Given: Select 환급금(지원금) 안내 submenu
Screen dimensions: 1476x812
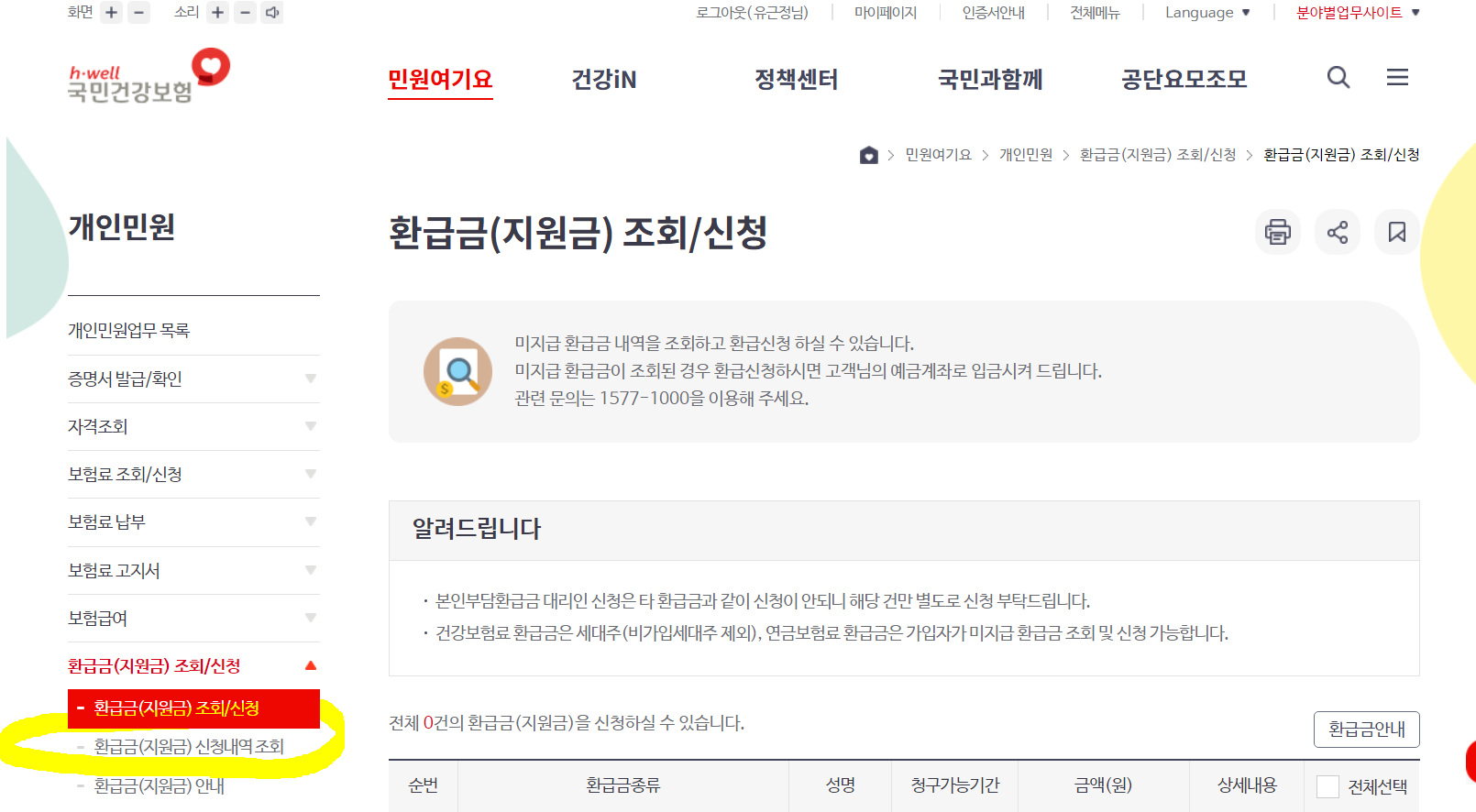Looking at the screenshot, I should click(x=159, y=785).
